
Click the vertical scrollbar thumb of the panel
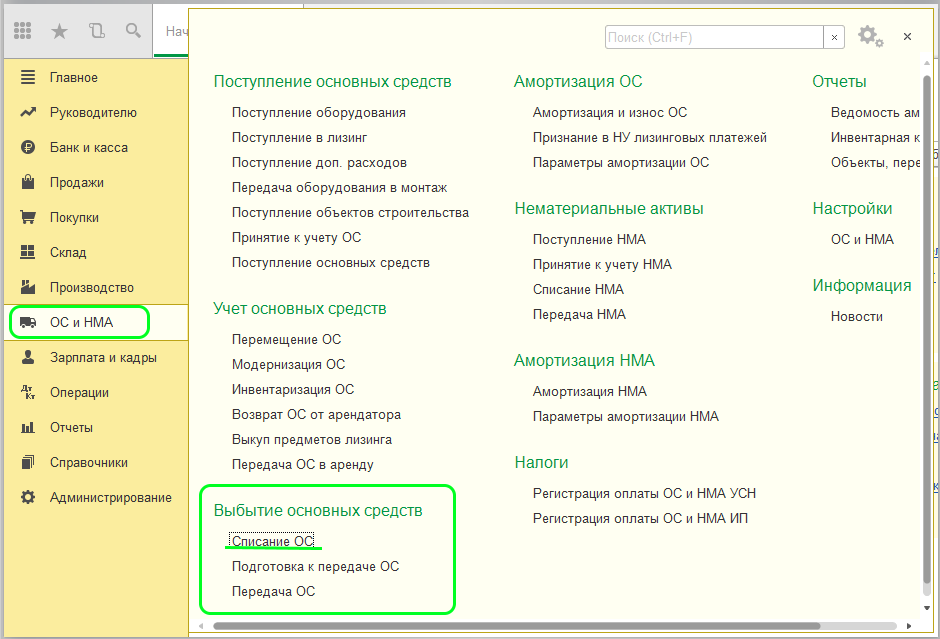click(x=927, y=328)
